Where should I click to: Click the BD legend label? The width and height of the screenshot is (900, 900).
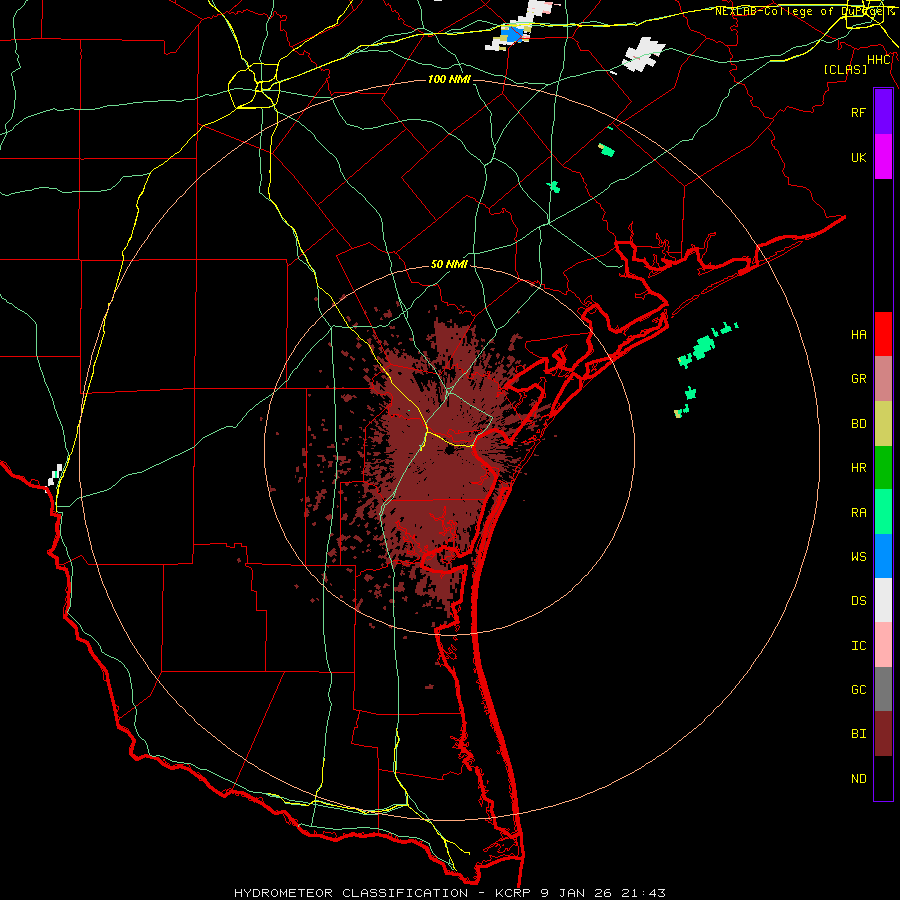point(858,424)
